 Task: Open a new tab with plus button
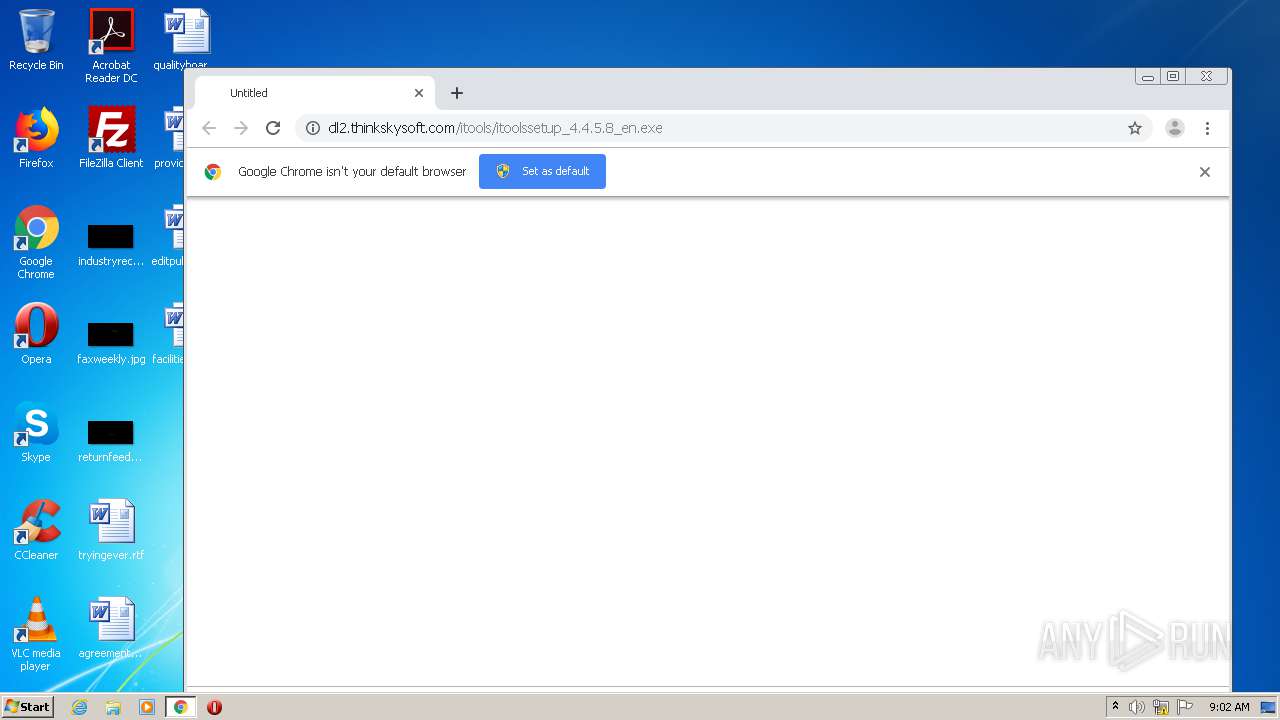(x=457, y=93)
